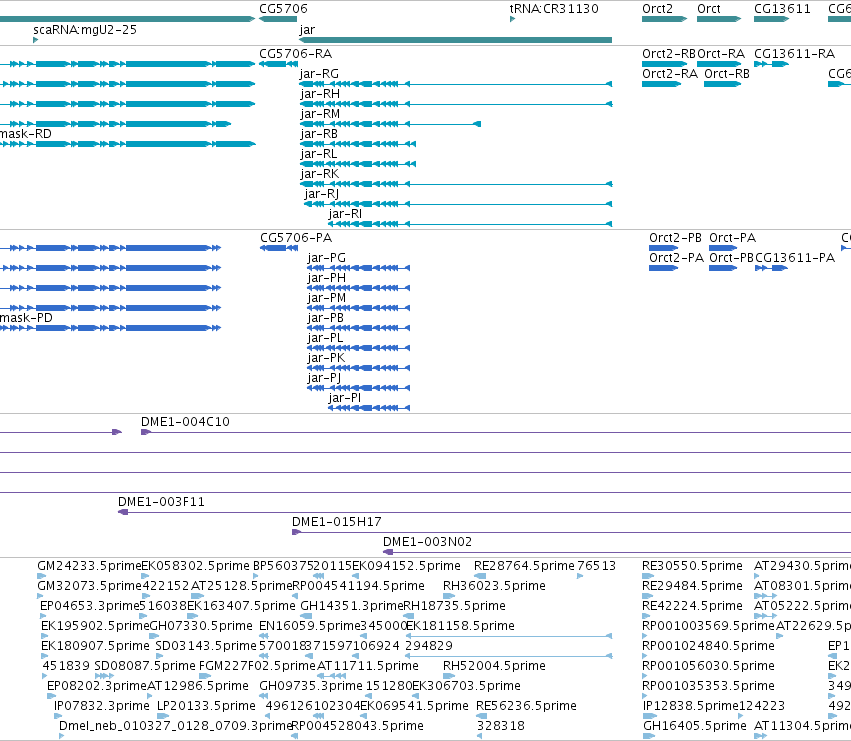Click the Orct2 gene label
The image size is (851, 741).
tap(657, 9)
